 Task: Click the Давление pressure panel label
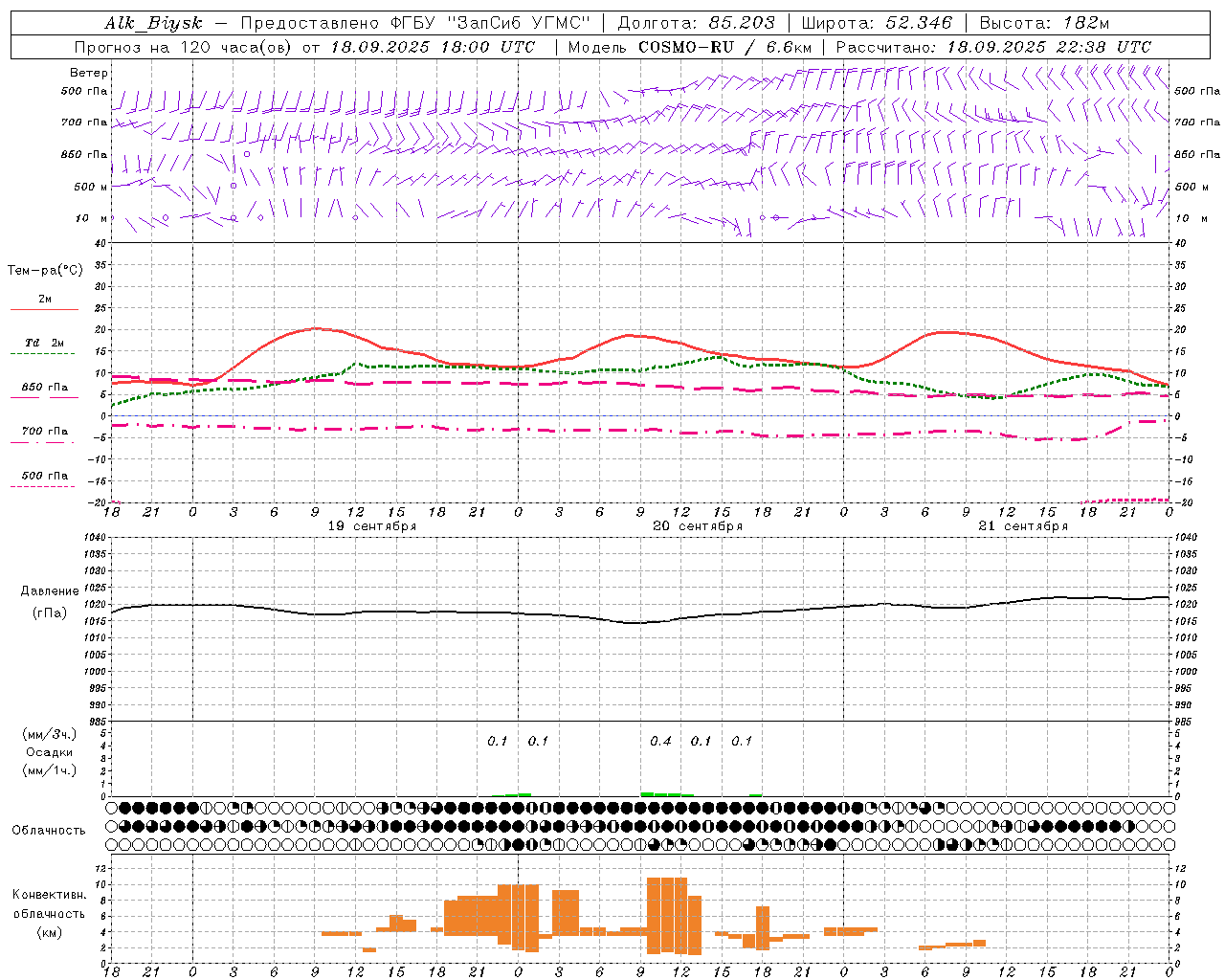tap(50, 591)
